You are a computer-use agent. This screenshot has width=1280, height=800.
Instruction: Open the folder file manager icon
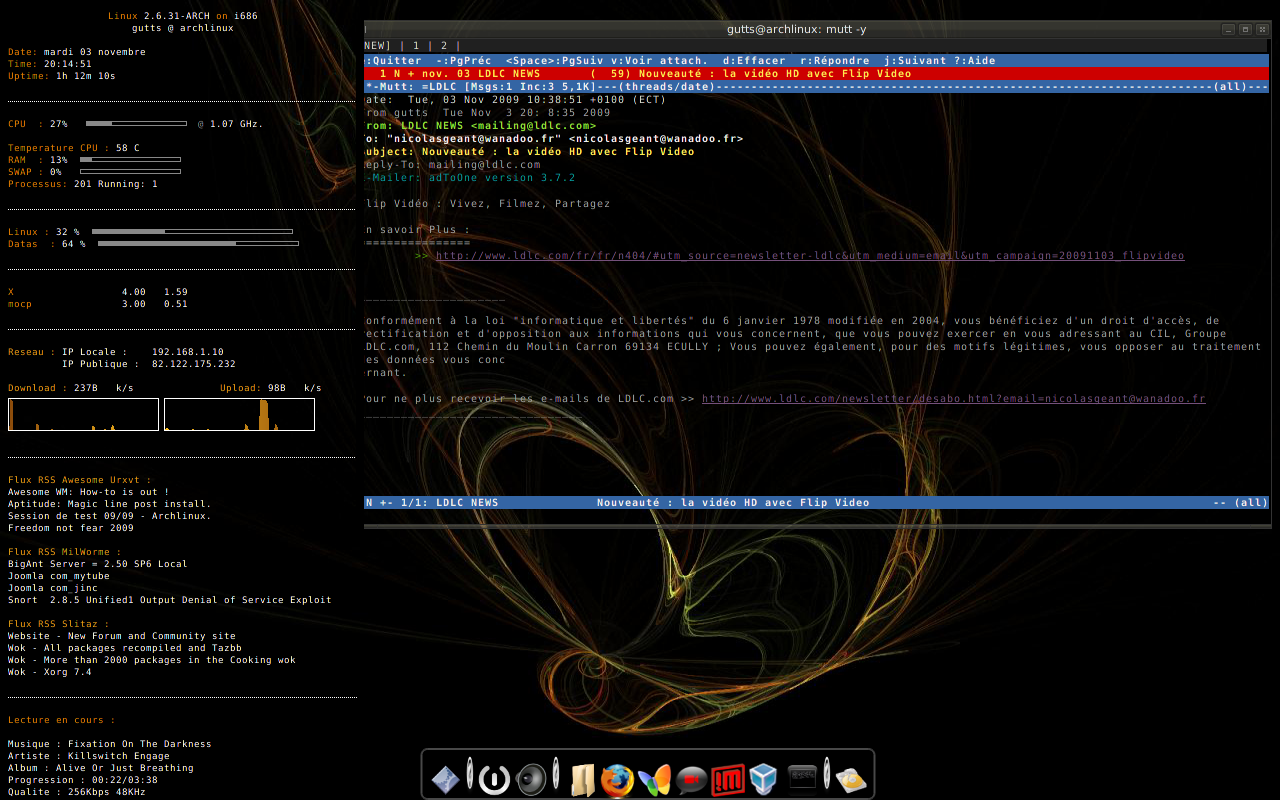tap(582, 780)
